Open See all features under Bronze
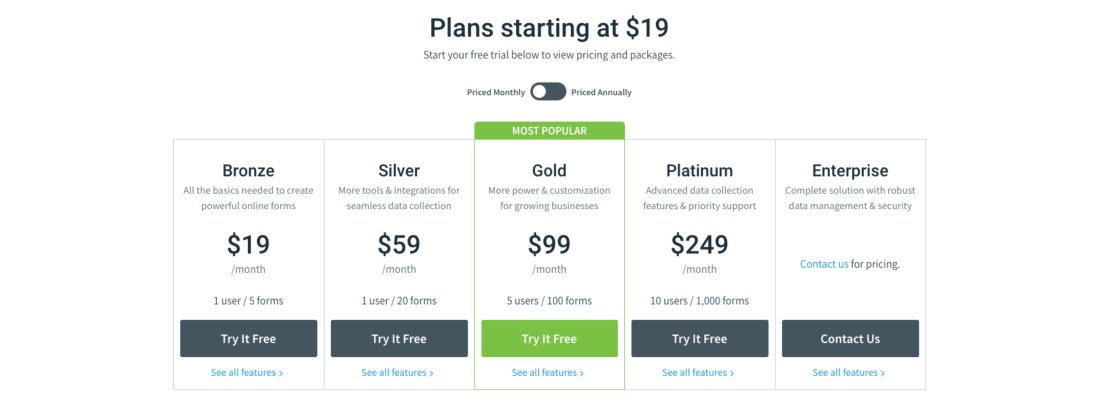1100x408 pixels. (x=247, y=373)
